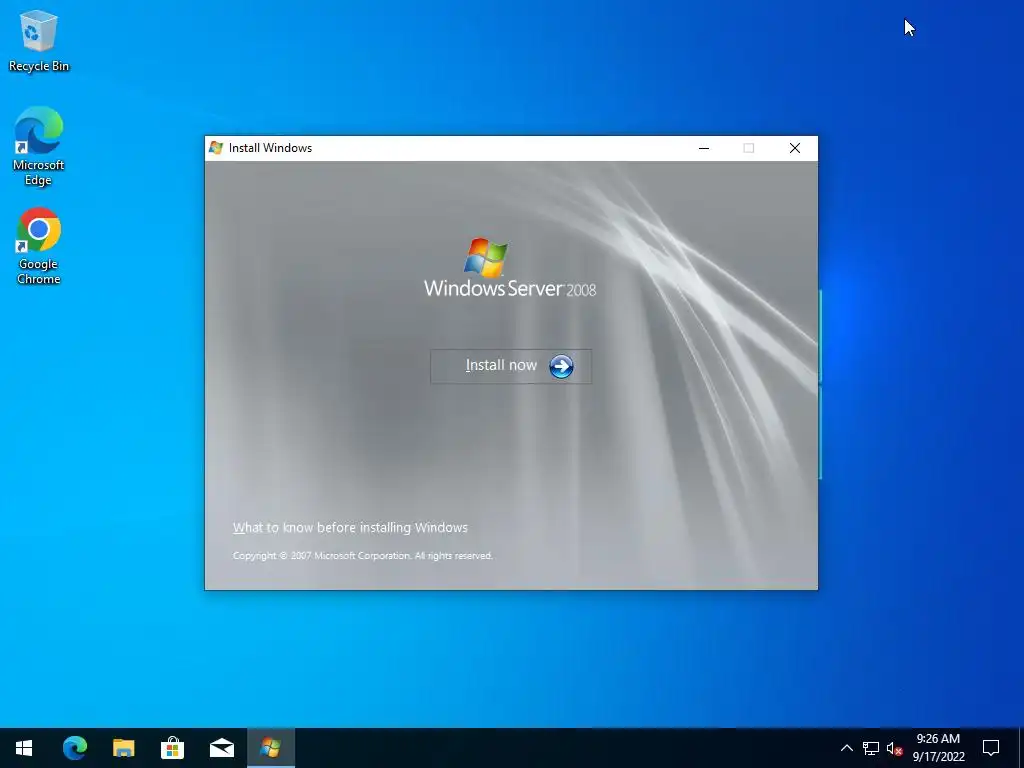Minimize the Install Windows window
This screenshot has width=1024, height=768.
(704, 148)
